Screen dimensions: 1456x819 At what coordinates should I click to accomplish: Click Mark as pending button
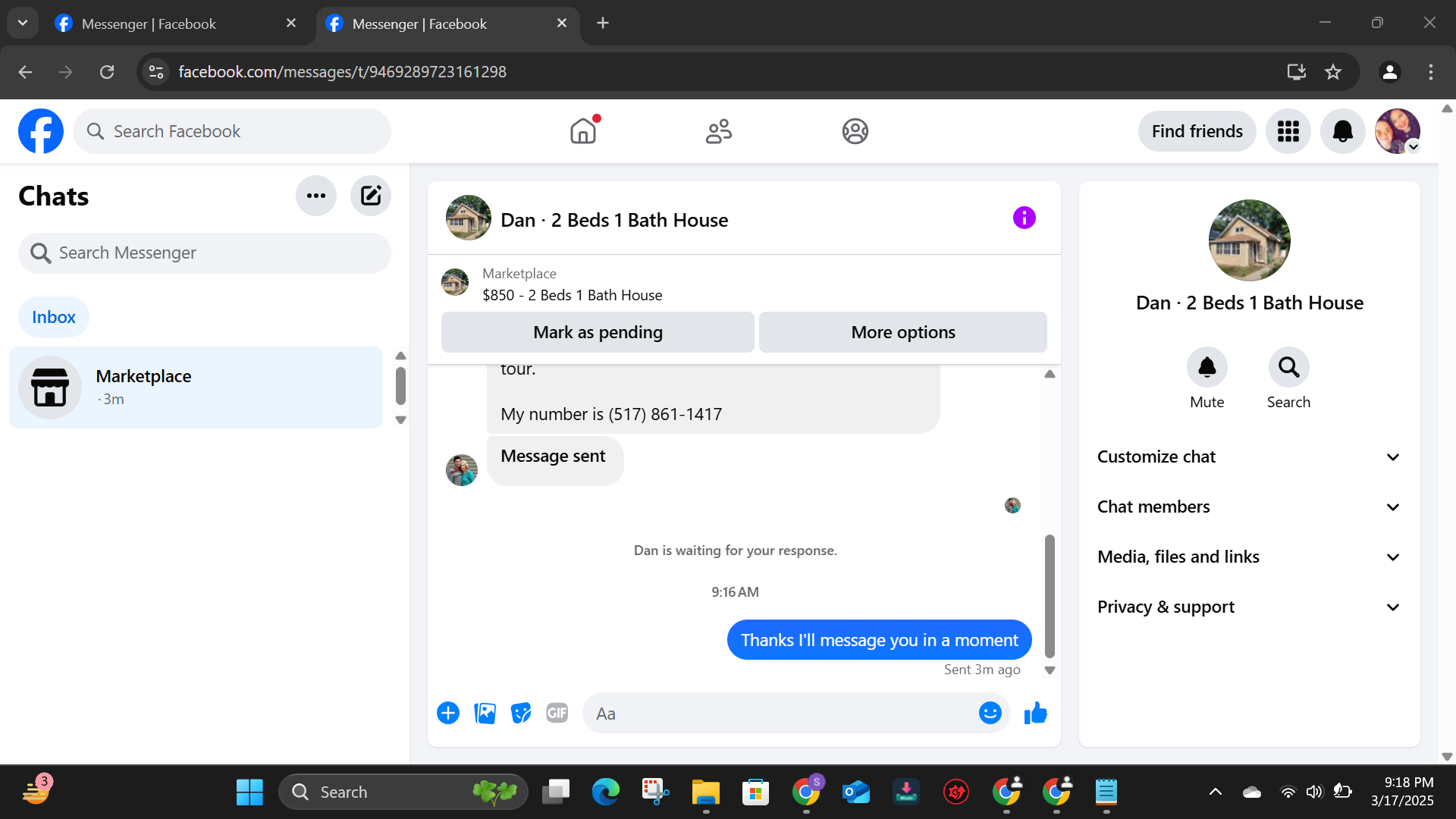point(598,332)
